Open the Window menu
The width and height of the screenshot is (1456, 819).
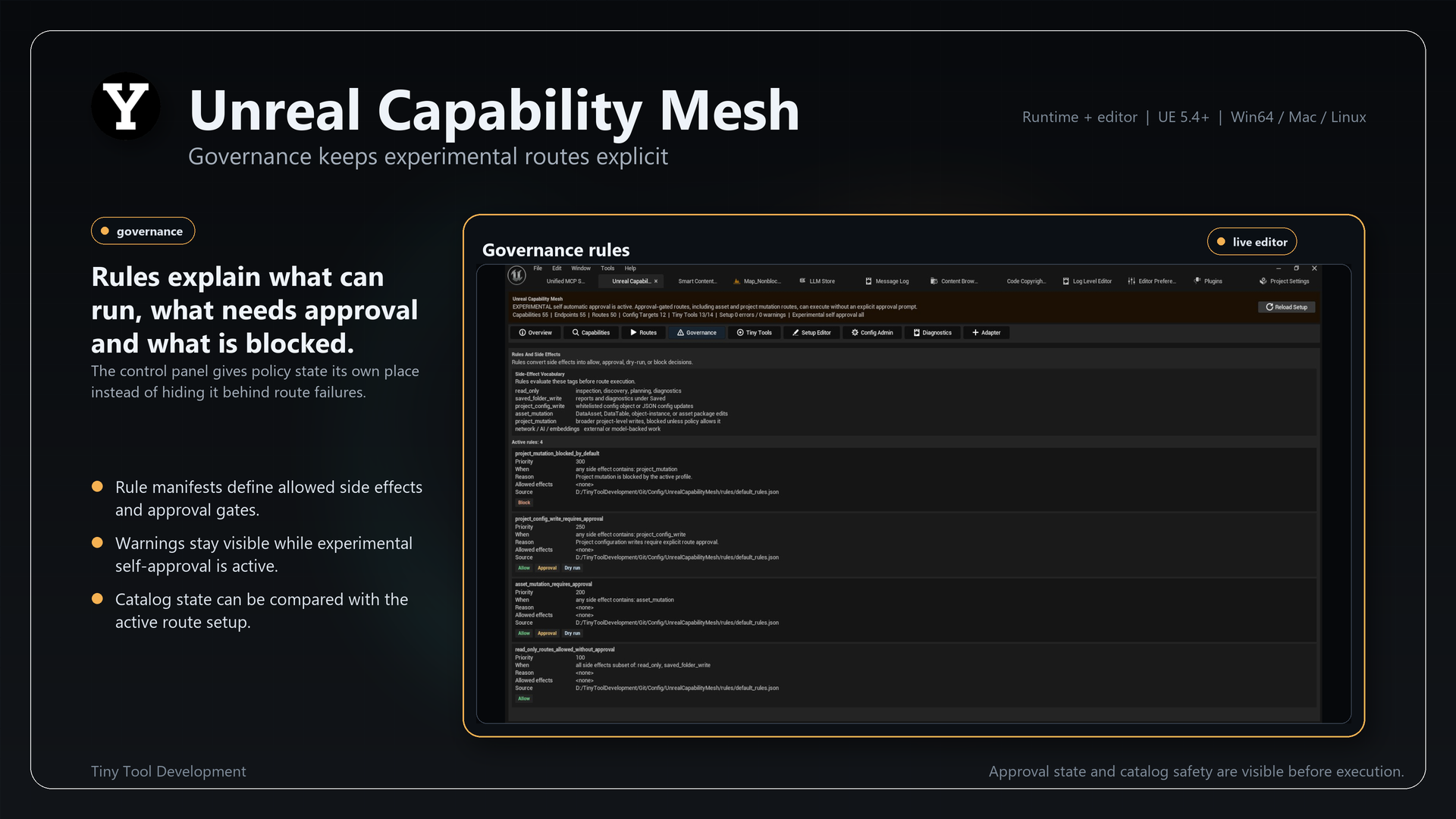pos(581,268)
